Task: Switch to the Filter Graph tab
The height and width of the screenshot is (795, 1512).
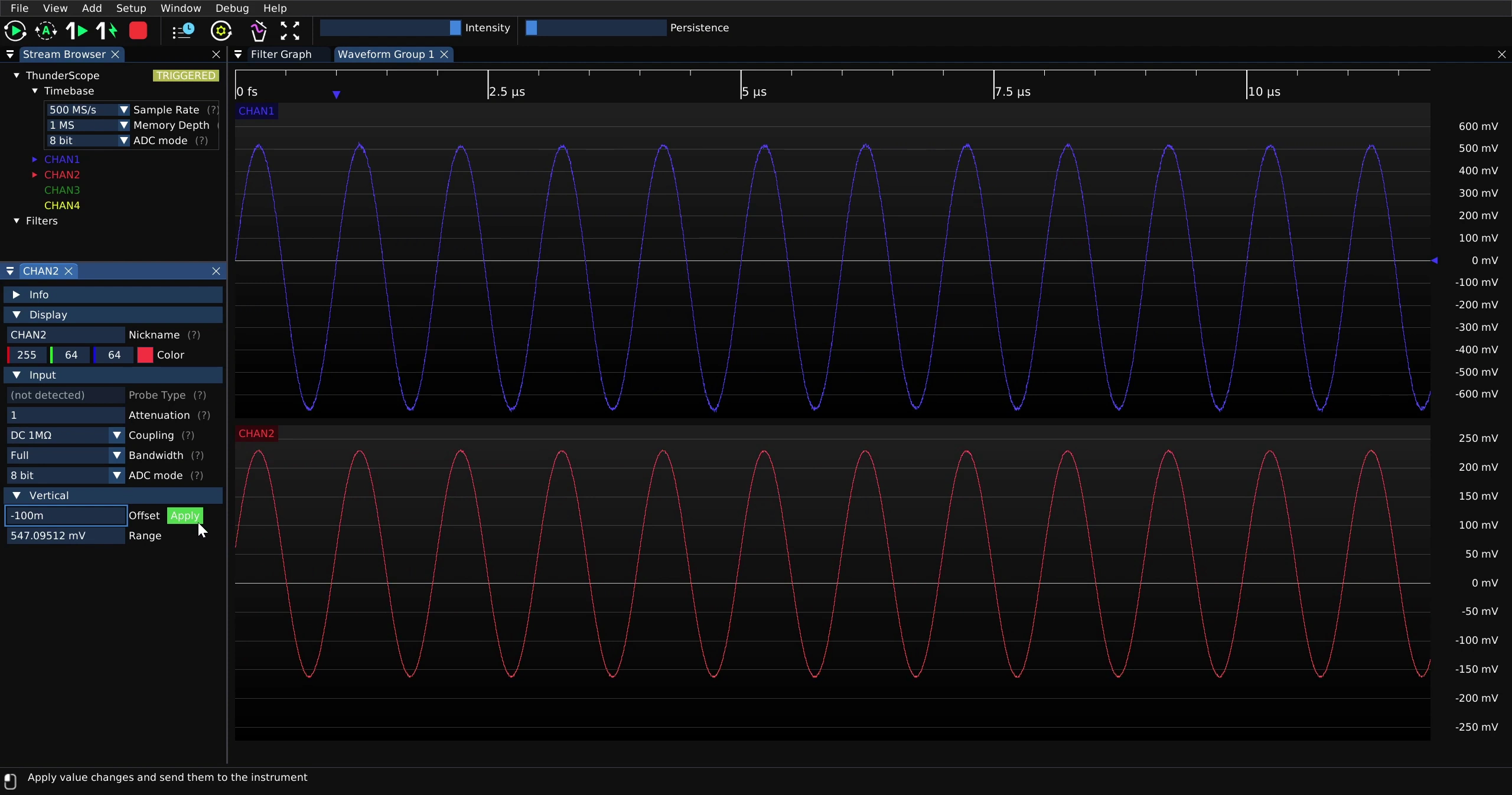Action: (281, 54)
